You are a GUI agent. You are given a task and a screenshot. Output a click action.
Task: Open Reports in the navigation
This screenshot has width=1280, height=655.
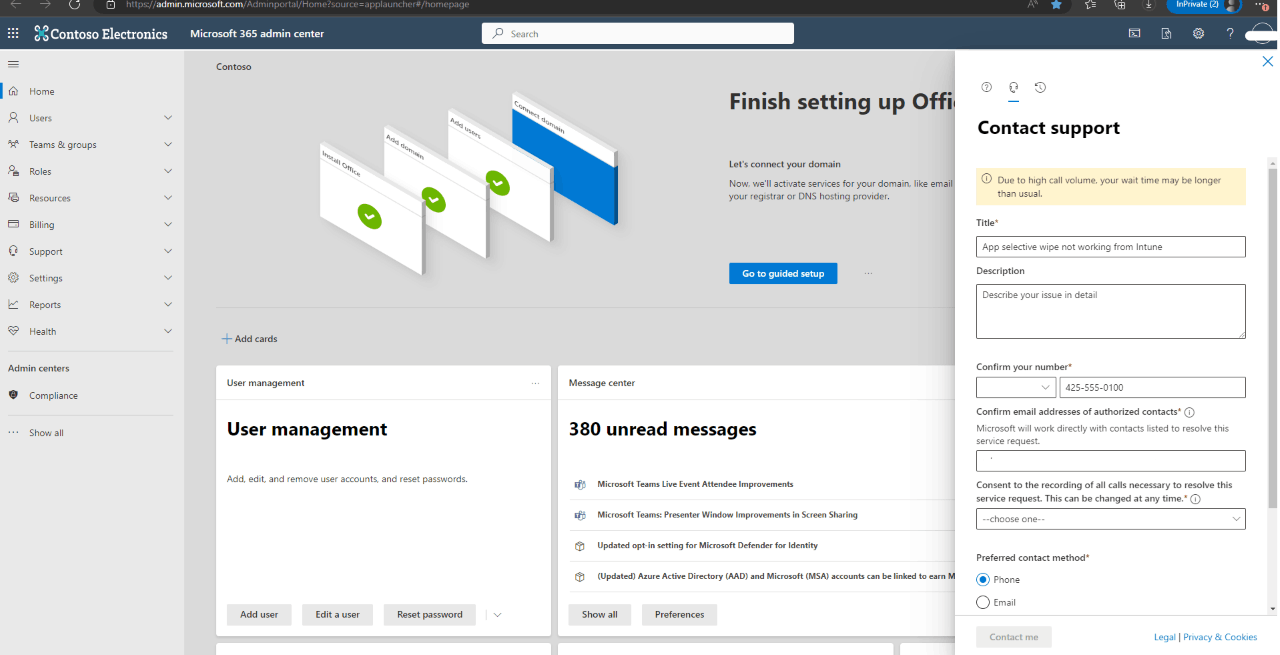[x=45, y=304]
